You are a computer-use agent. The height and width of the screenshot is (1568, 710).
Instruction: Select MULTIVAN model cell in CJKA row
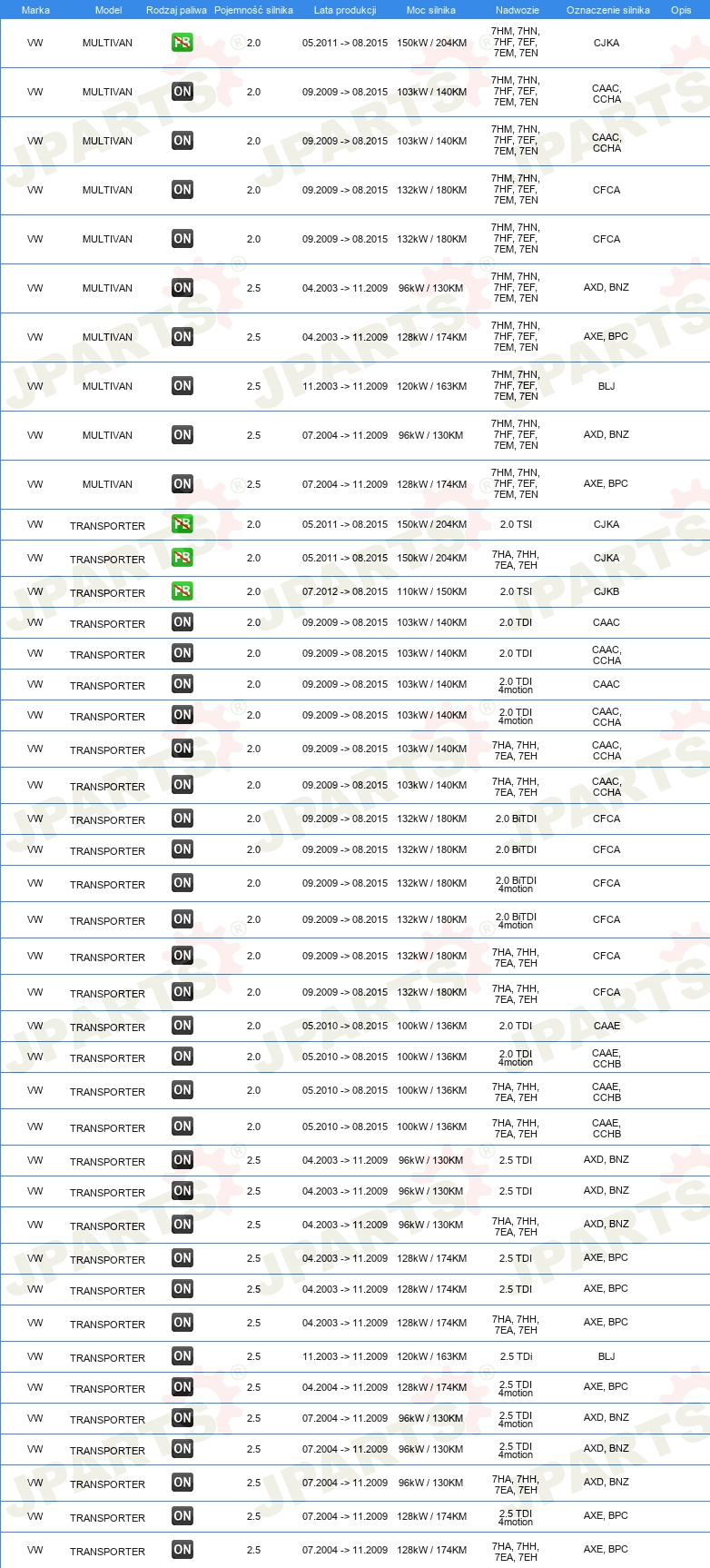pos(107,43)
